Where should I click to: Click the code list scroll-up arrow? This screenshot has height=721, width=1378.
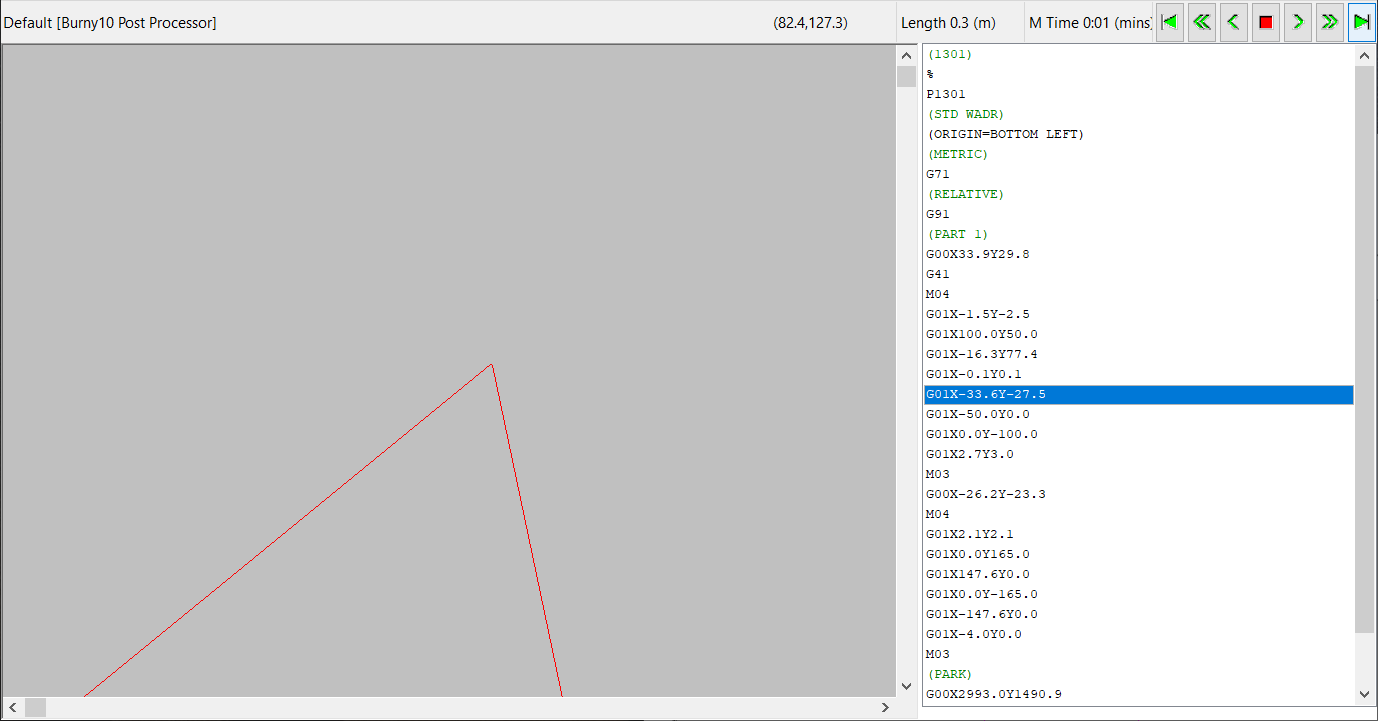coord(1365,57)
